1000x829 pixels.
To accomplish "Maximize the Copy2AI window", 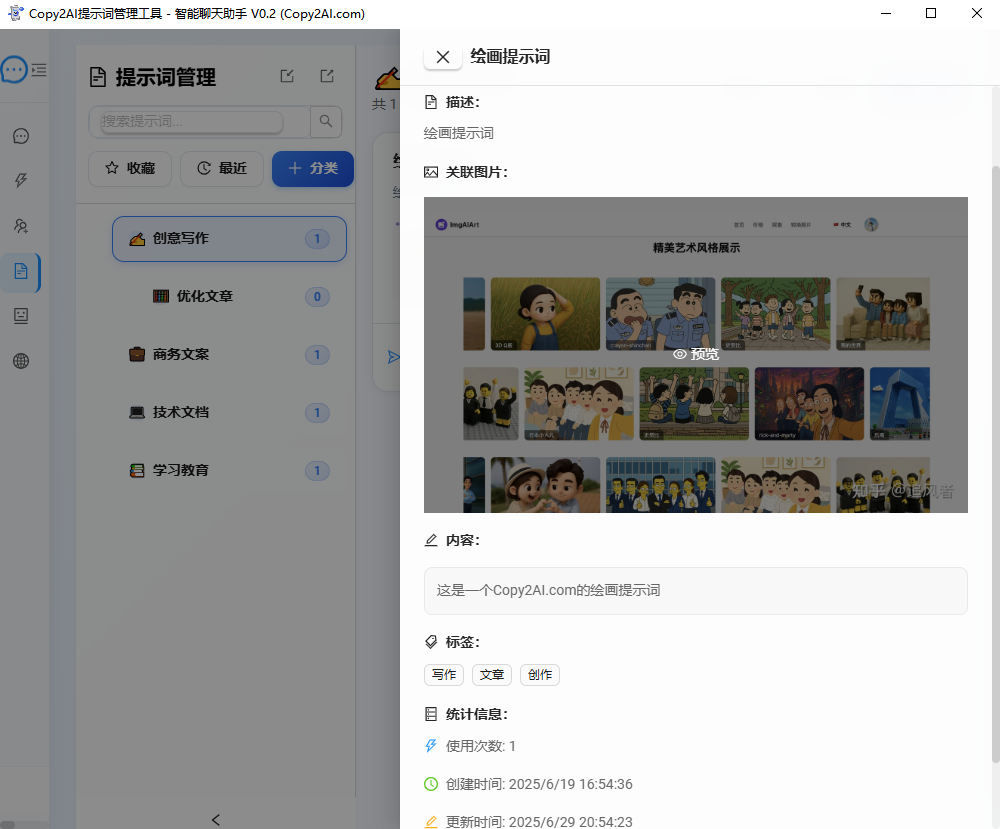I will 931,13.
